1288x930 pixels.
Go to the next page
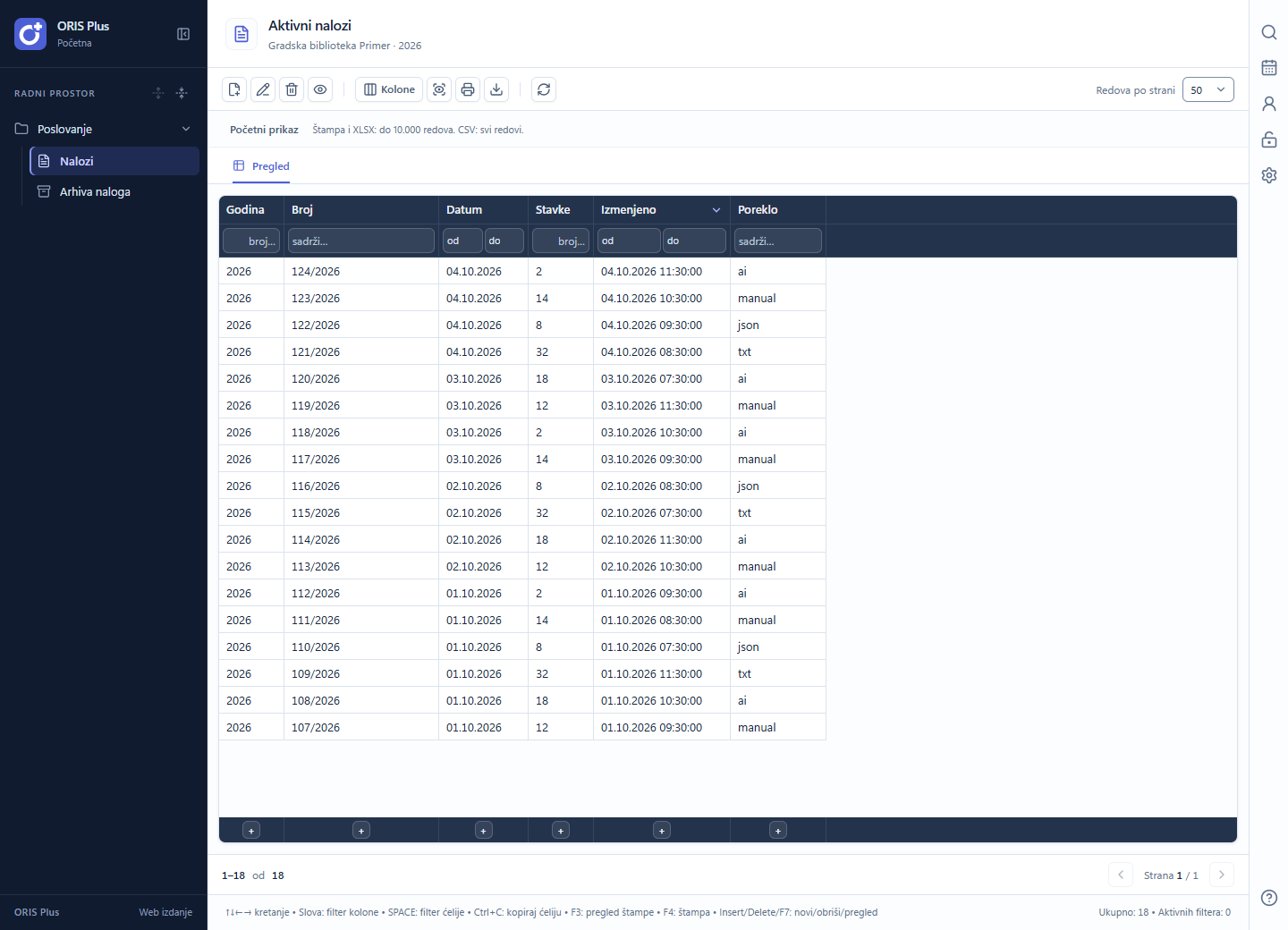pos(1222,875)
